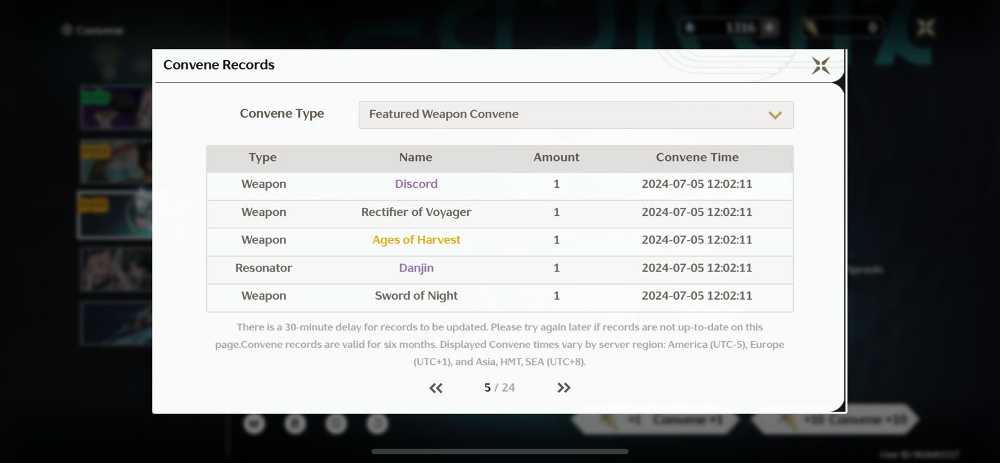Image resolution: width=1000 pixels, height=463 pixels.
Task: Click the amount in Discord row
Action: (x=557, y=184)
